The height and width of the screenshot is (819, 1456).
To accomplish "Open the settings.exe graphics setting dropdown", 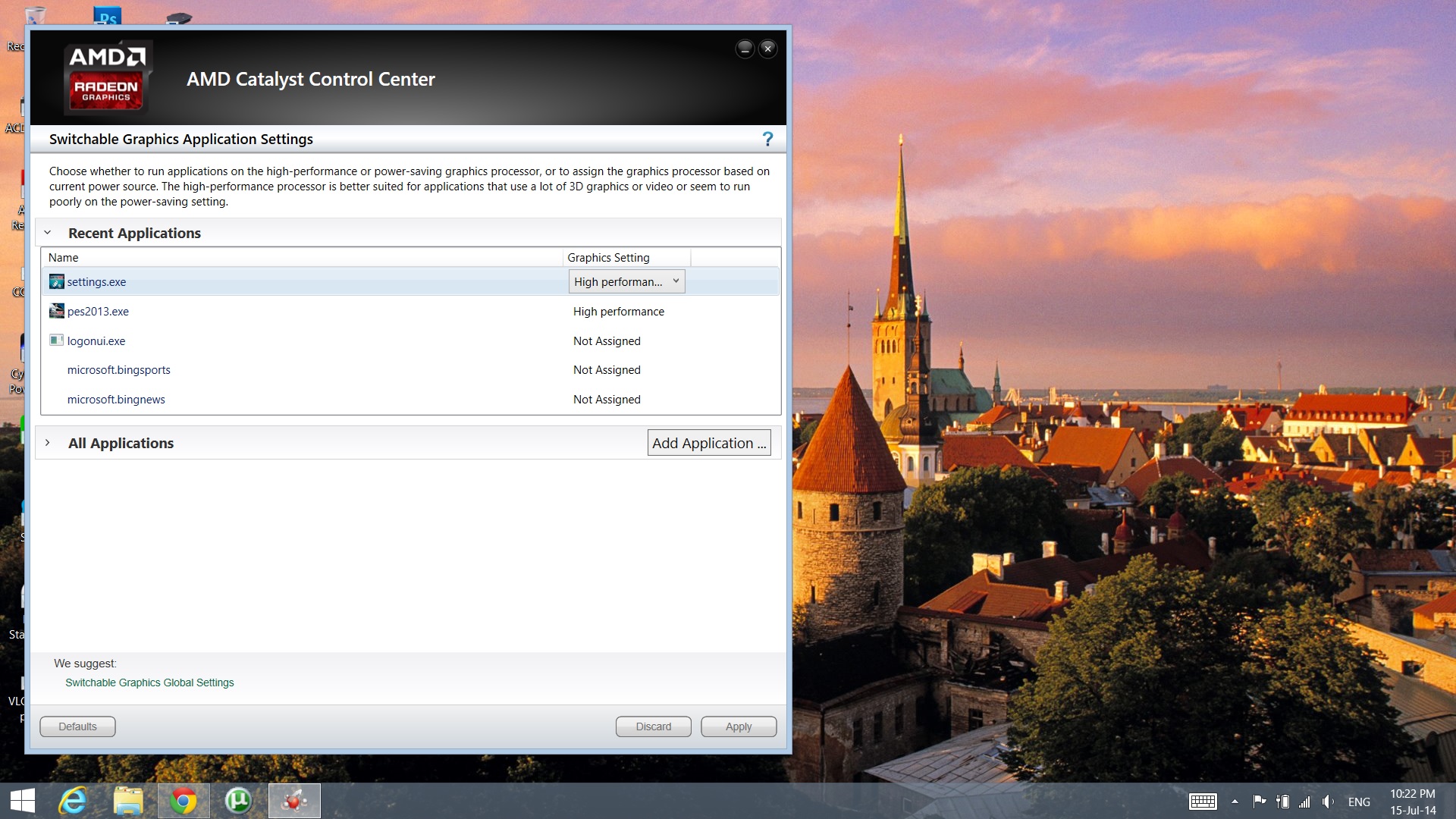I will coord(626,281).
